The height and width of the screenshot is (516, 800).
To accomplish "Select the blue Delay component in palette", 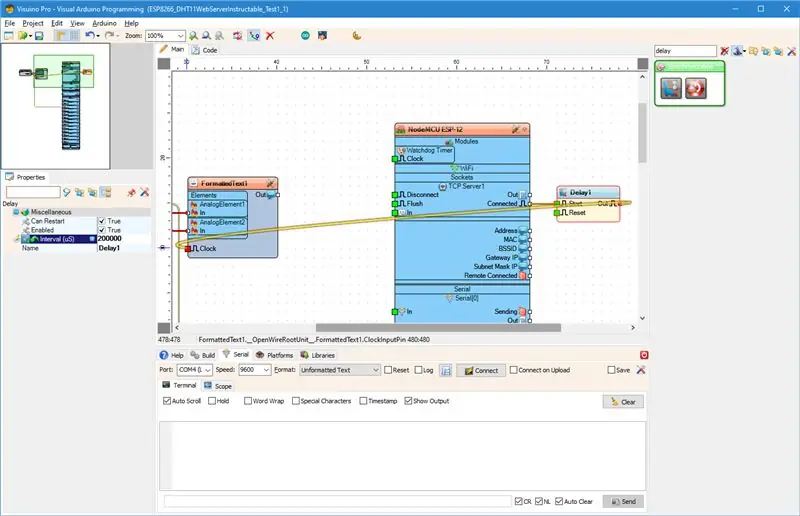I will [x=671, y=88].
